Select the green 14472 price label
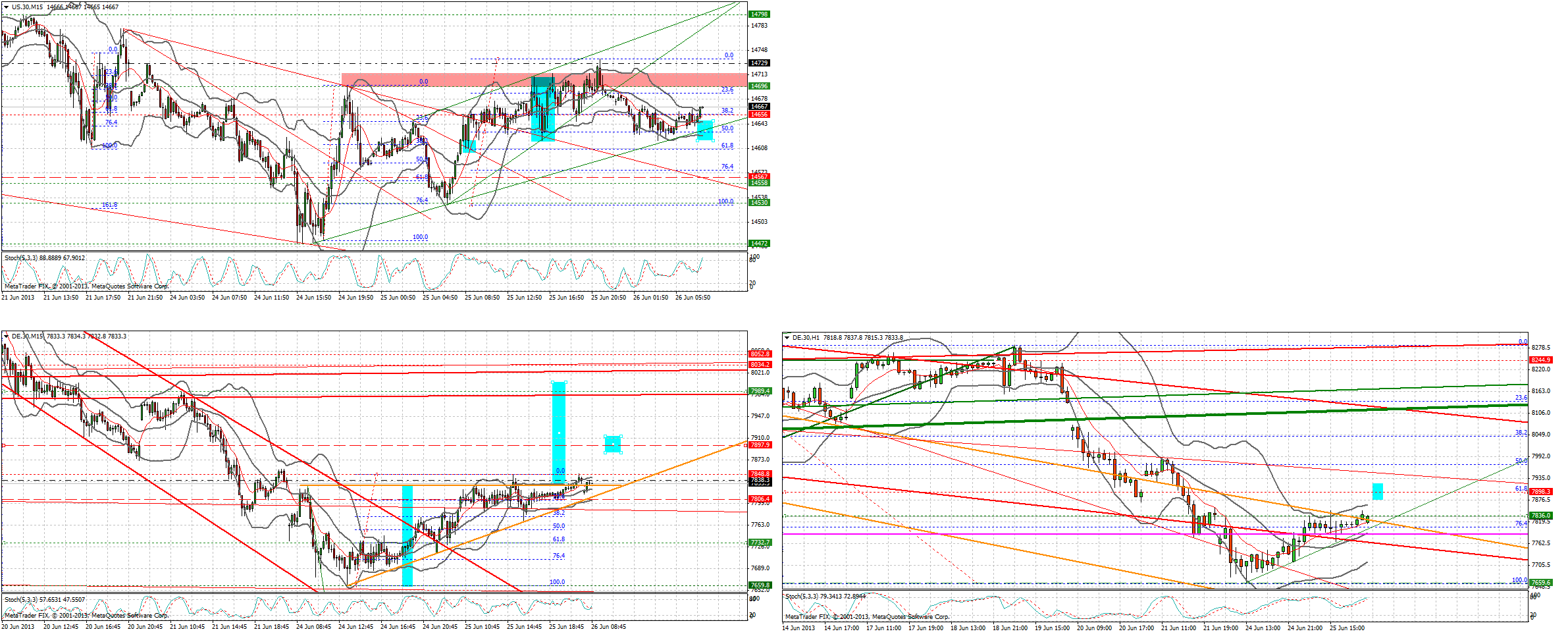Viewport: 1568px width, 644px height. click(760, 244)
